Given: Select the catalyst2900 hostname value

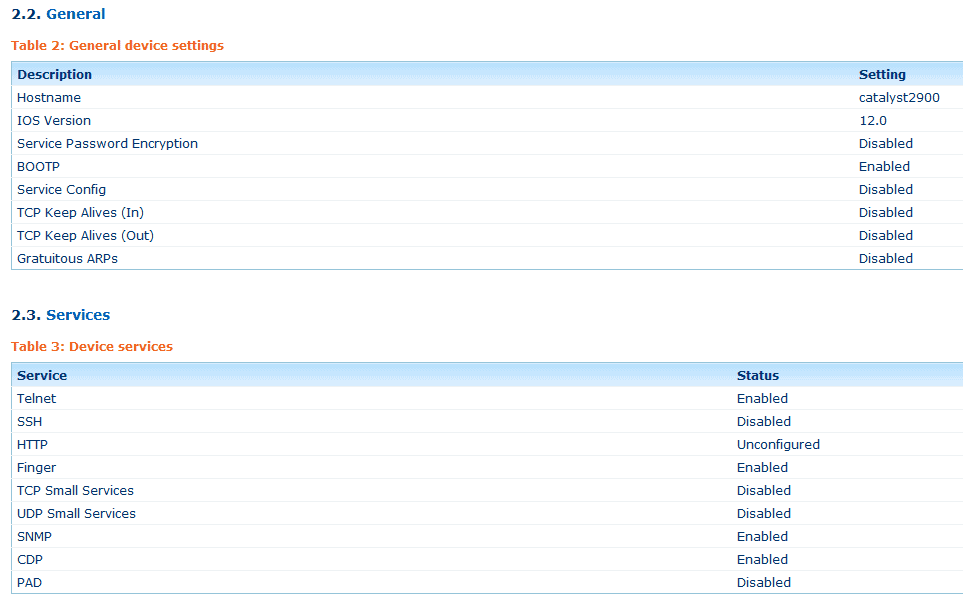Looking at the screenshot, I should 899,98.
